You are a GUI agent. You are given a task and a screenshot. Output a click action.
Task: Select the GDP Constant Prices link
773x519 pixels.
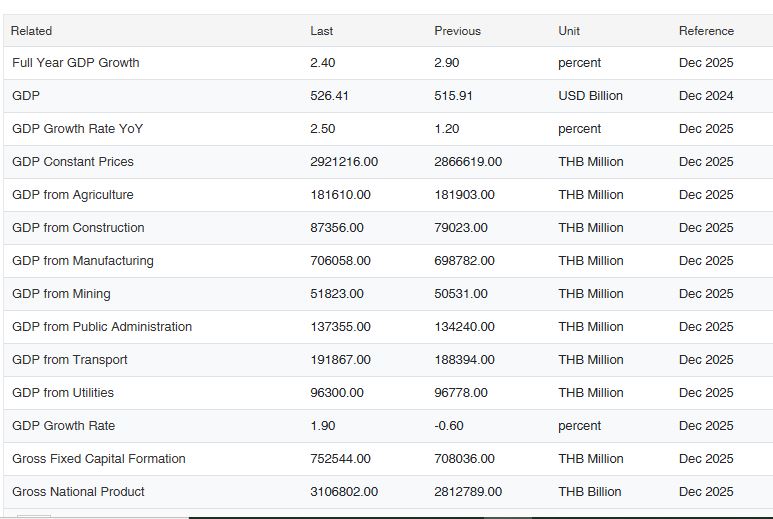pyautogui.click(x=73, y=162)
